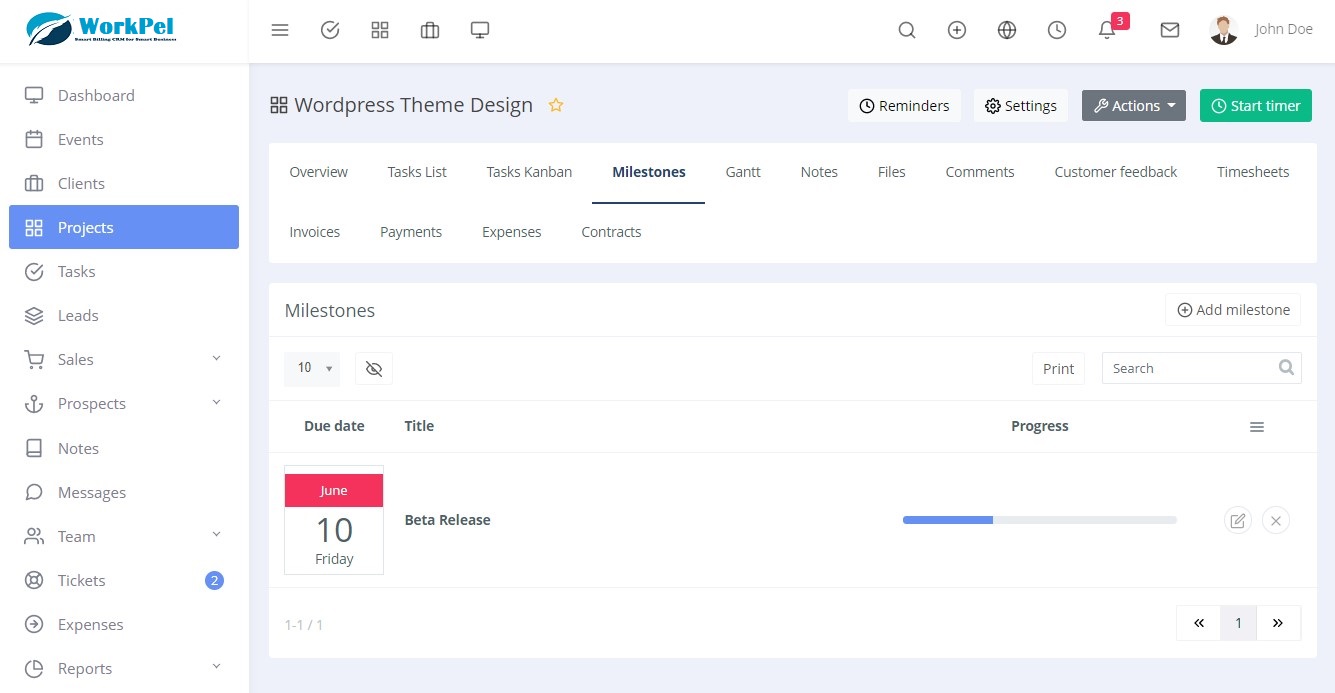Image resolution: width=1335 pixels, height=693 pixels.
Task: Click the Events calendar icon in sidebar
Action: (x=34, y=139)
